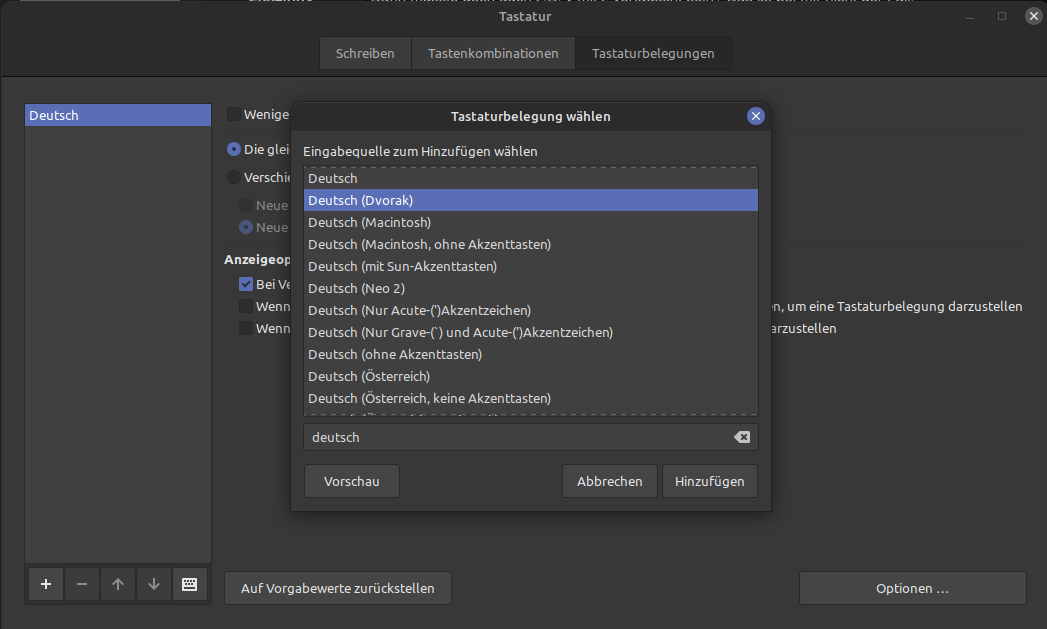
Task: Select the first disabled 'Neue' radio option
Action: tap(246, 205)
